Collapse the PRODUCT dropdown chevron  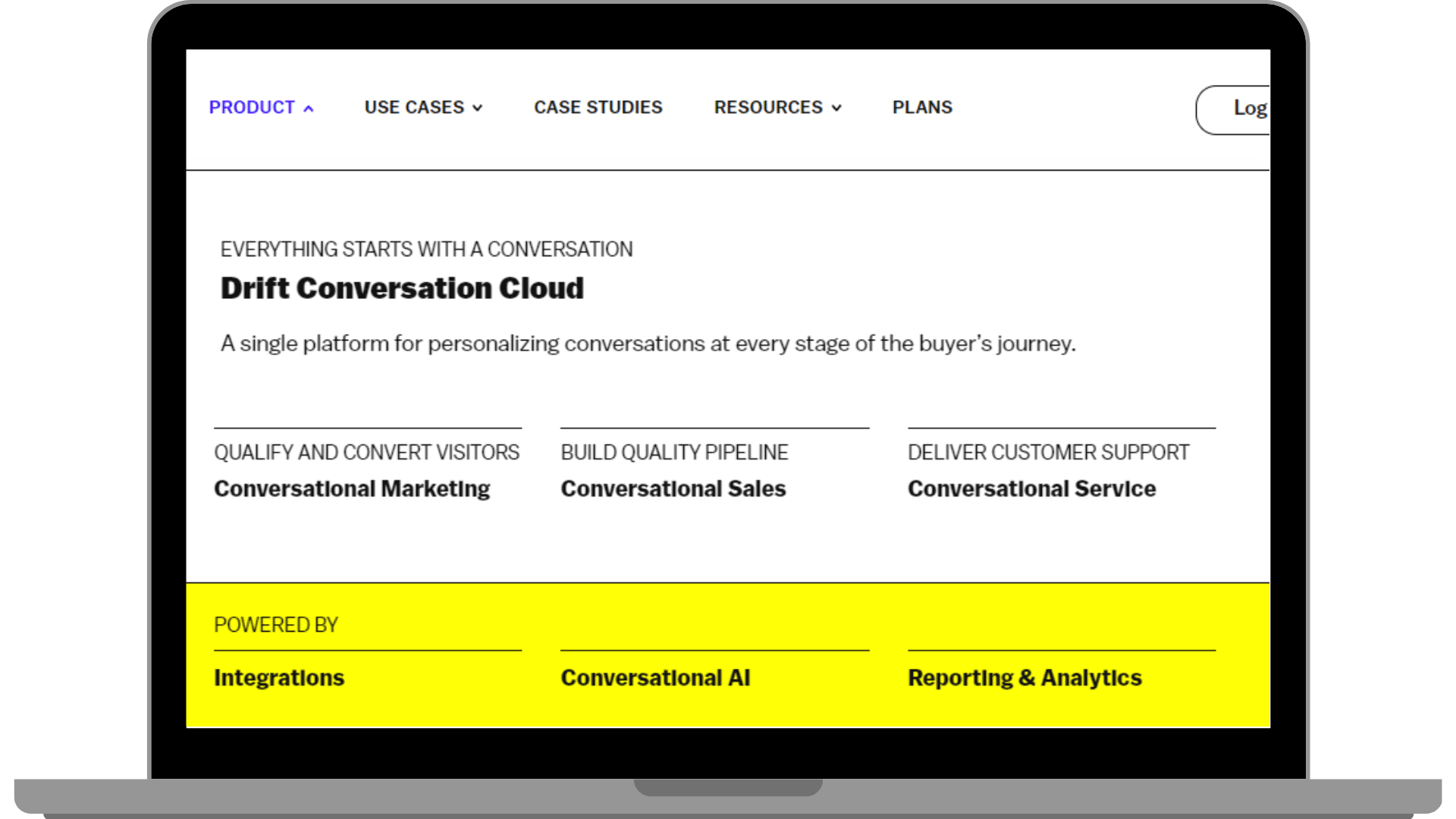(x=308, y=108)
